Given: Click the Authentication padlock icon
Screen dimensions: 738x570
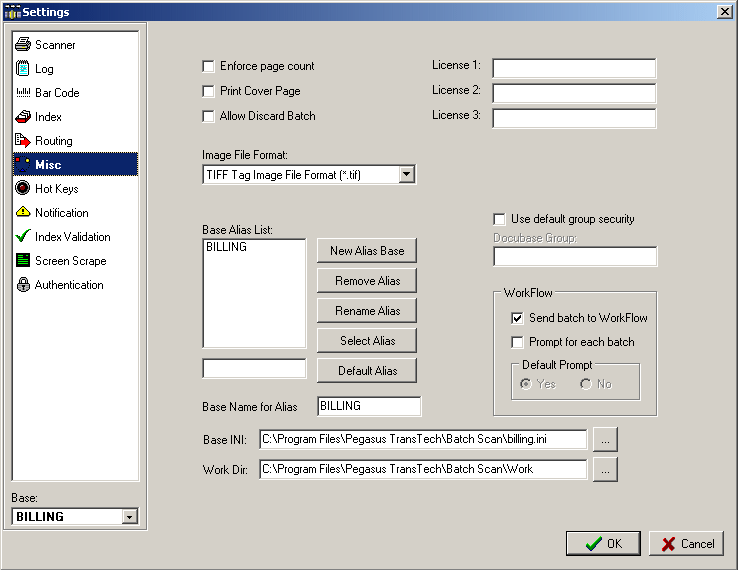Looking at the screenshot, I should point(23,284).
